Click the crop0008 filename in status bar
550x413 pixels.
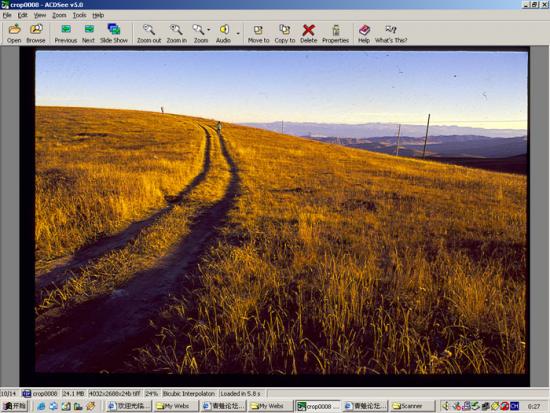tap(40, 394)
